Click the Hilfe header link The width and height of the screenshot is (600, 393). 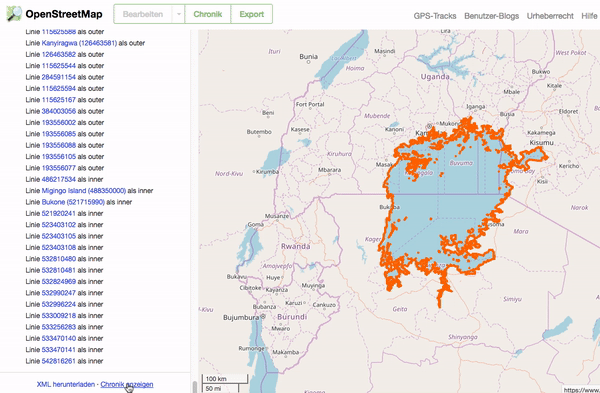589,16
